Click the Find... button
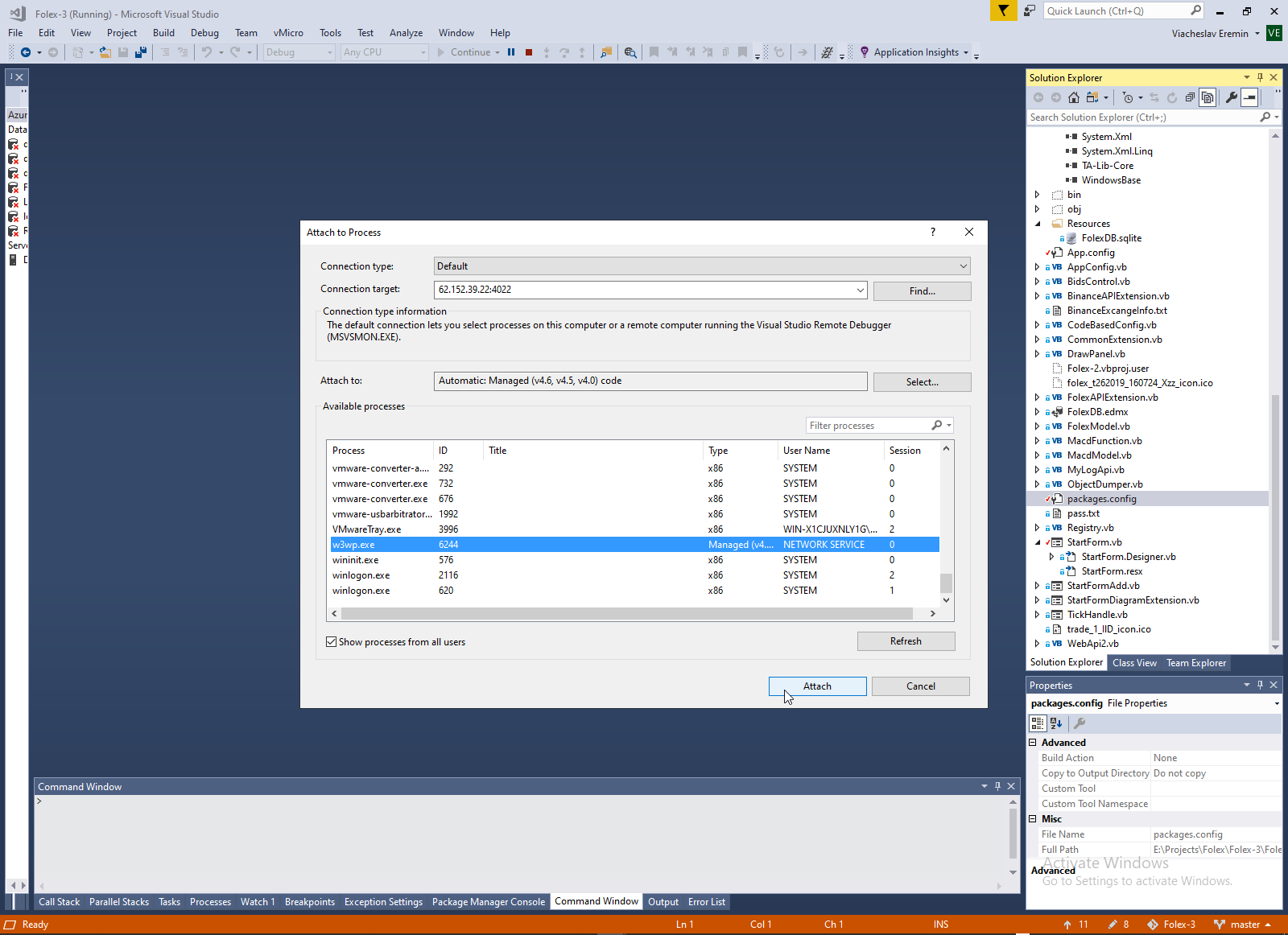 tap(923, 291)
